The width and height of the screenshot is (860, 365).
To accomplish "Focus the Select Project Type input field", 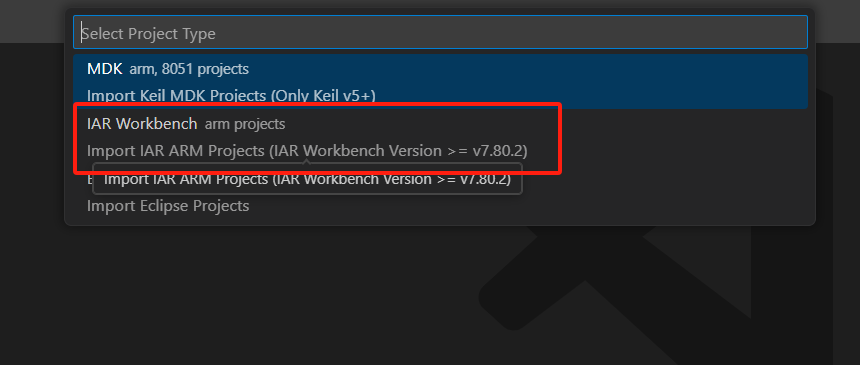I will pyautogui.click(x=440, y=32).
